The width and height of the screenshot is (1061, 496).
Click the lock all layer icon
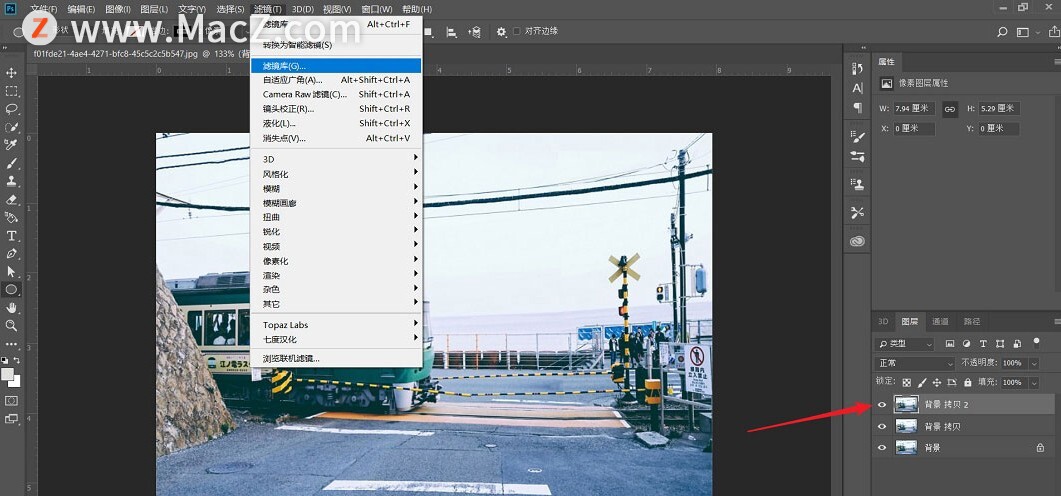click(x=967, y=382)
